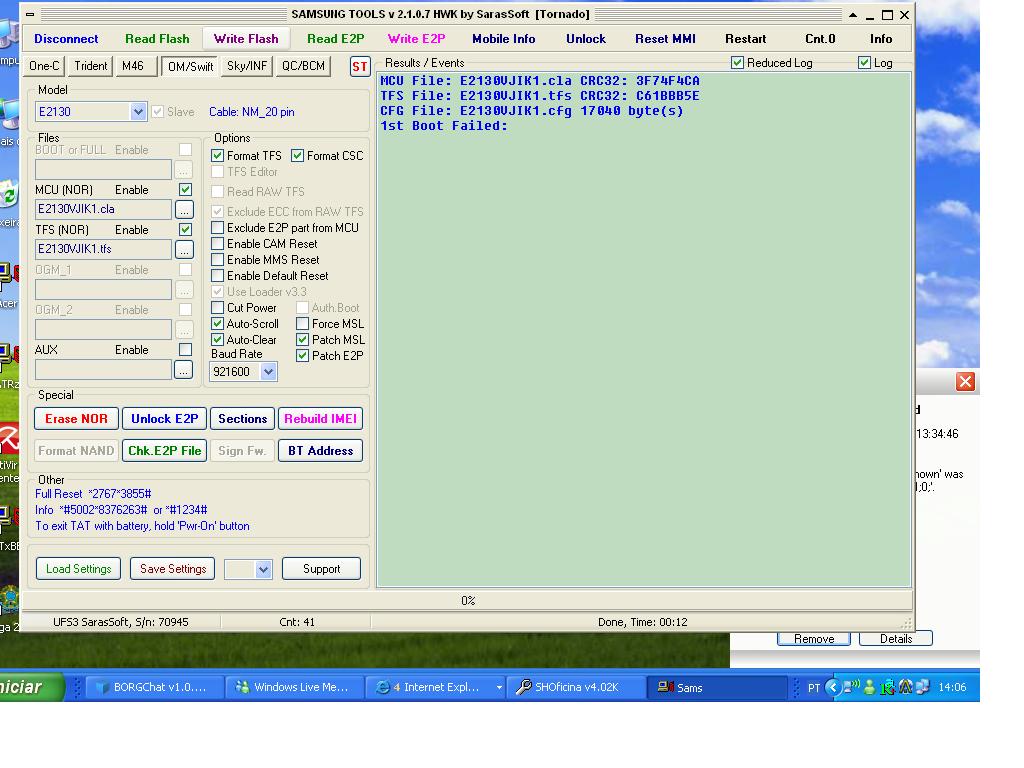Screen dimensions: 1024x768
Task: Toggle the TFS (NOR) Enable checkbox
Action: point(185,229)
